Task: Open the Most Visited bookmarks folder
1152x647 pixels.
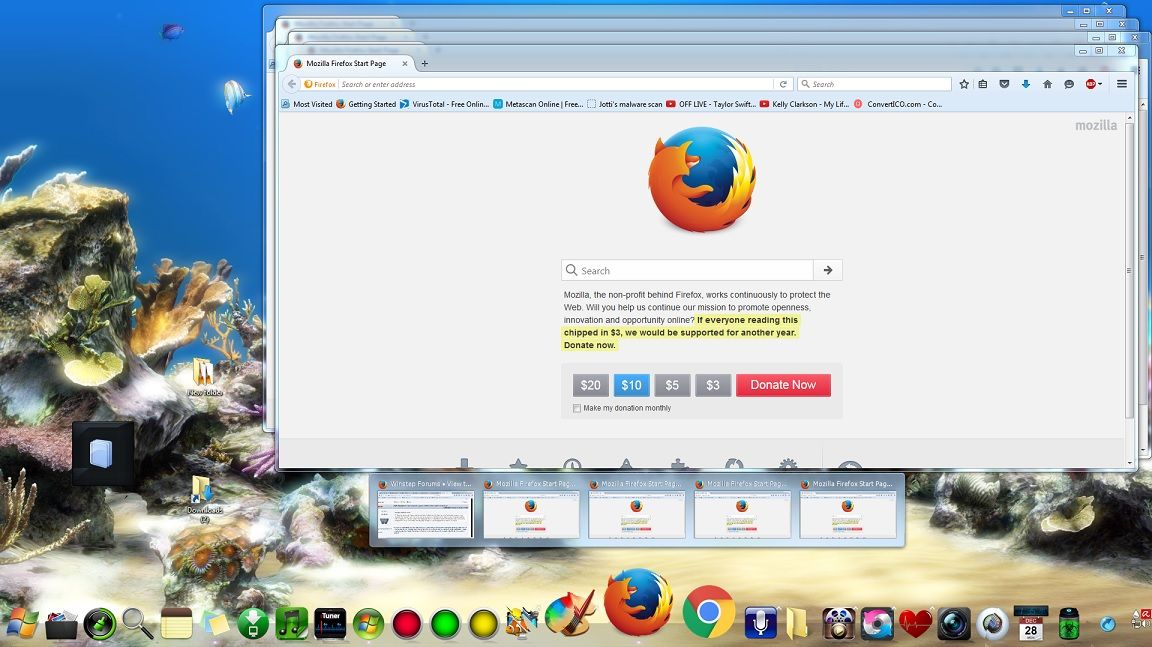Action: tap(307, 104)
